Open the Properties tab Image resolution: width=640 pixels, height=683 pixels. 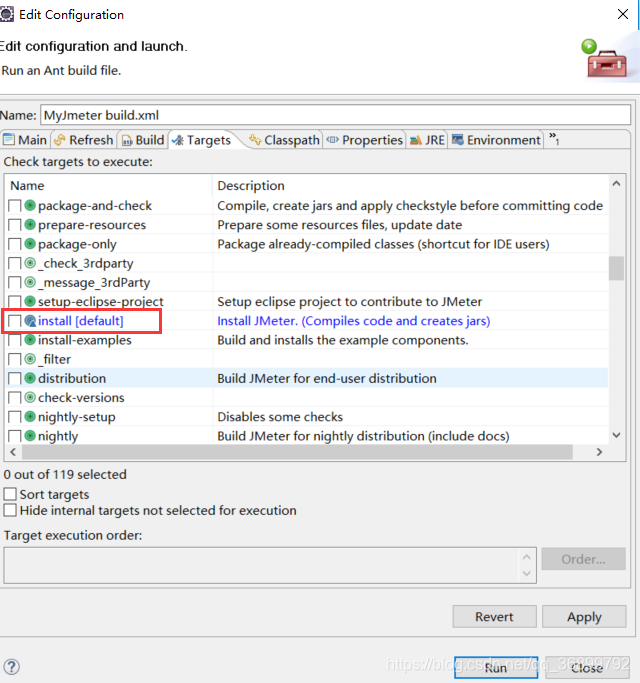click(x=365, y=140)
